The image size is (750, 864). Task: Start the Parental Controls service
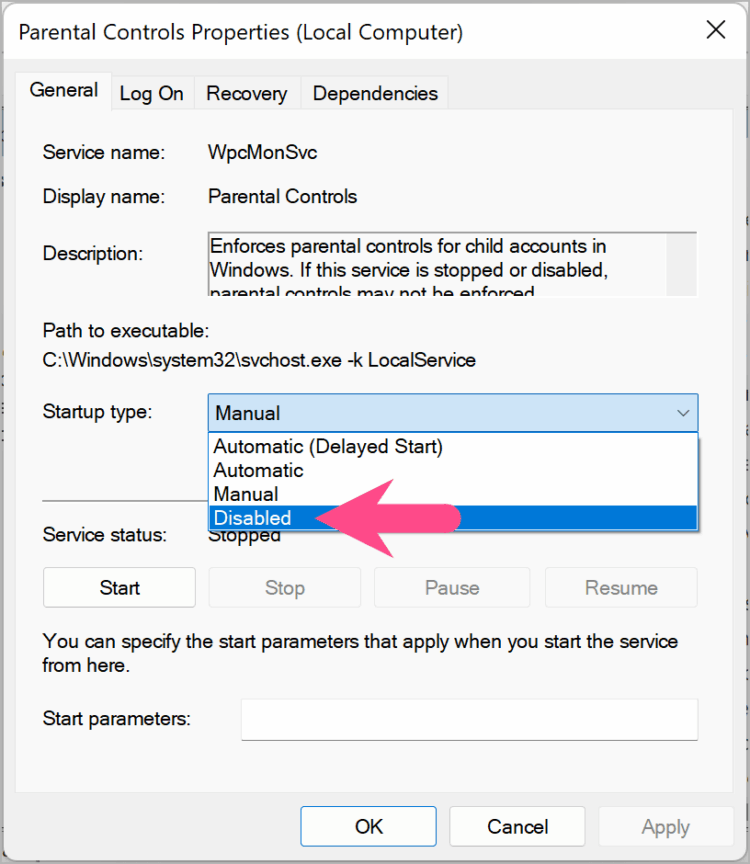(x=118, y=587)
